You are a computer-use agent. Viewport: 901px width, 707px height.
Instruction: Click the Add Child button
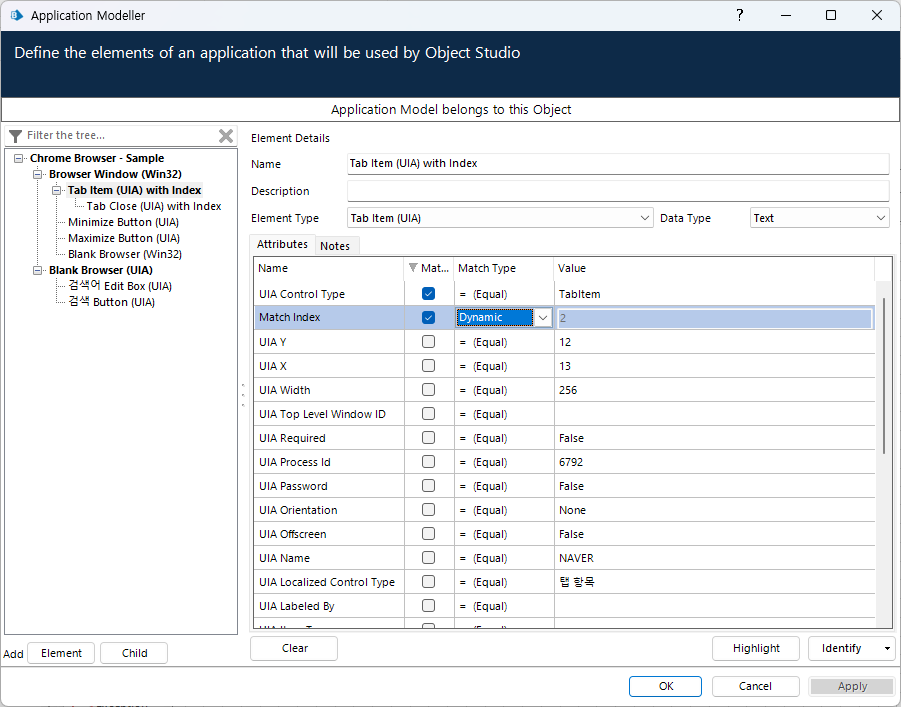[x=134, y=653]
